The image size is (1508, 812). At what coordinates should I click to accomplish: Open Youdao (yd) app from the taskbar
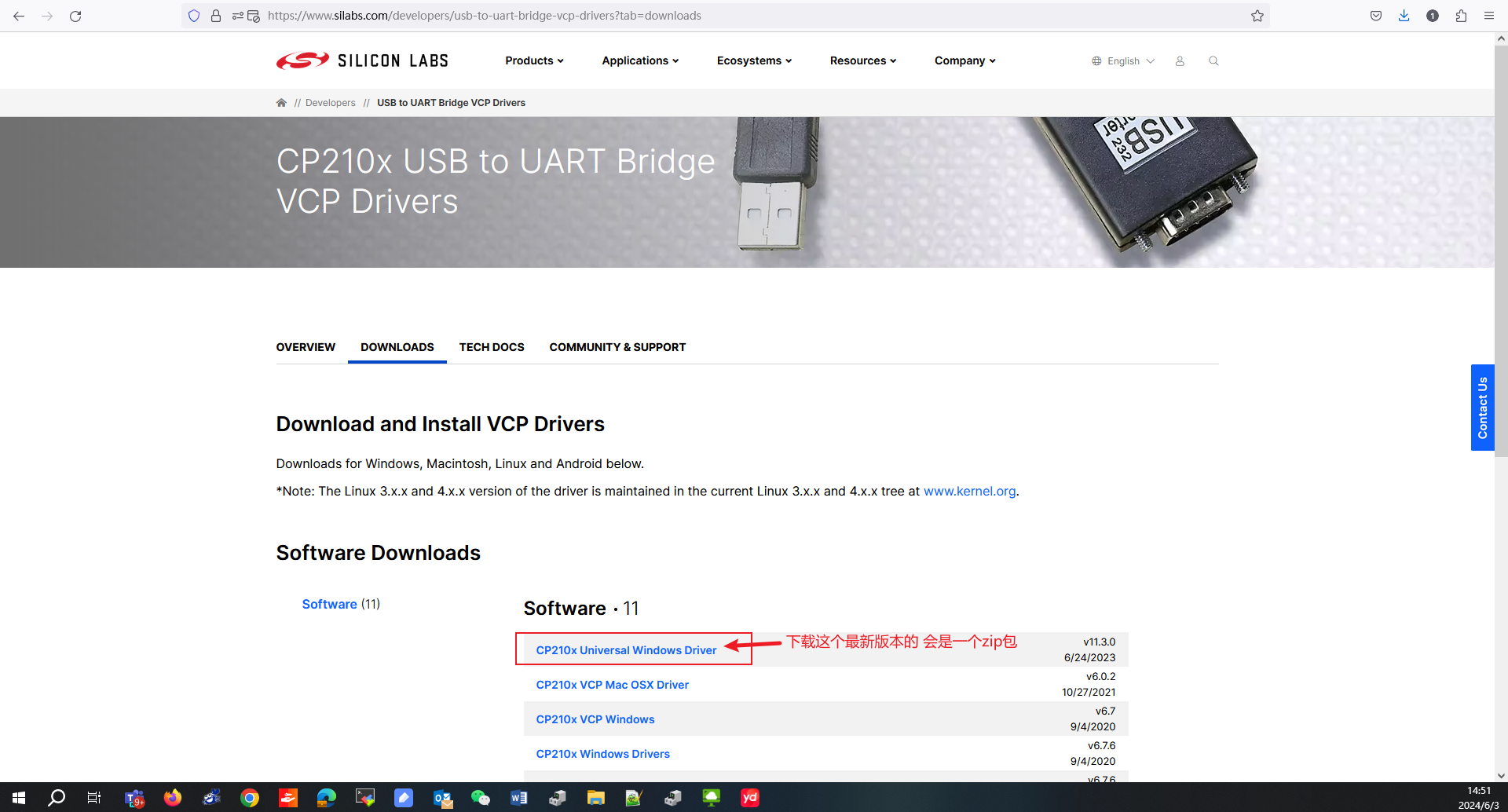pos(750,798)
